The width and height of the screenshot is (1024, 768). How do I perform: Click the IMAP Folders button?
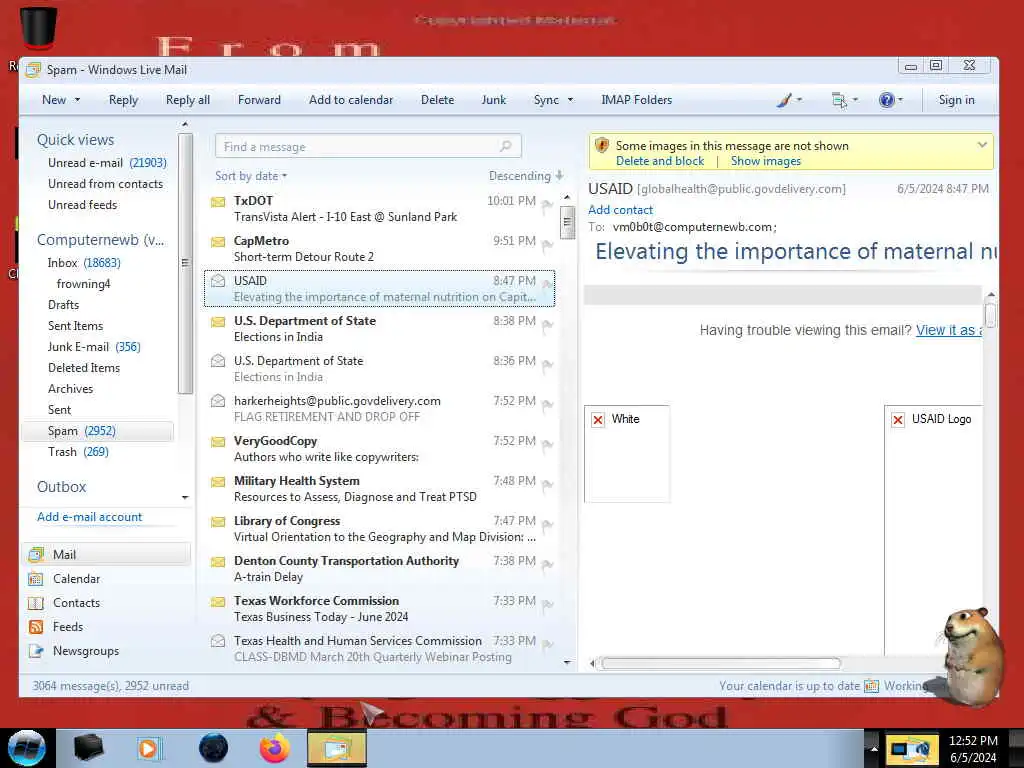[636, 100]
